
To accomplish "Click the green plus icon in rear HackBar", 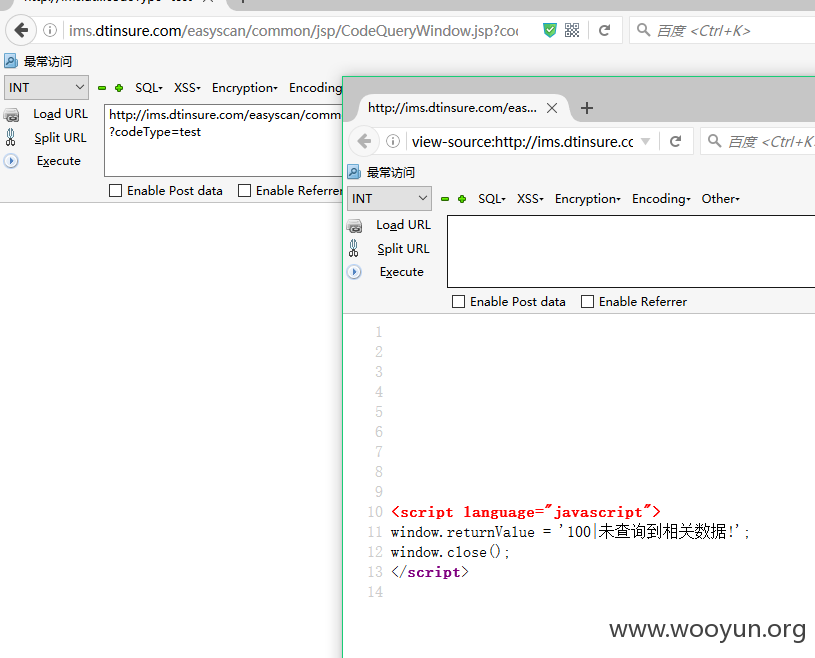I will [119, 88].
